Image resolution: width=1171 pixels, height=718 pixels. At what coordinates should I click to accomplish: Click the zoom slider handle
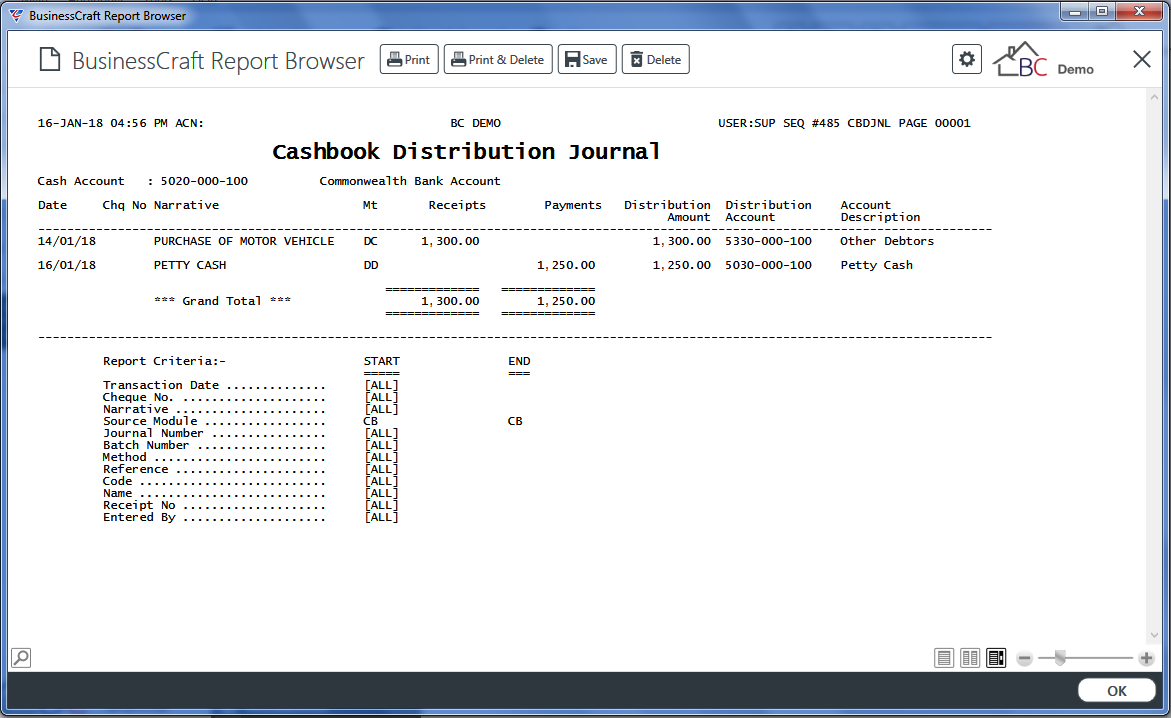point(1060,657)
